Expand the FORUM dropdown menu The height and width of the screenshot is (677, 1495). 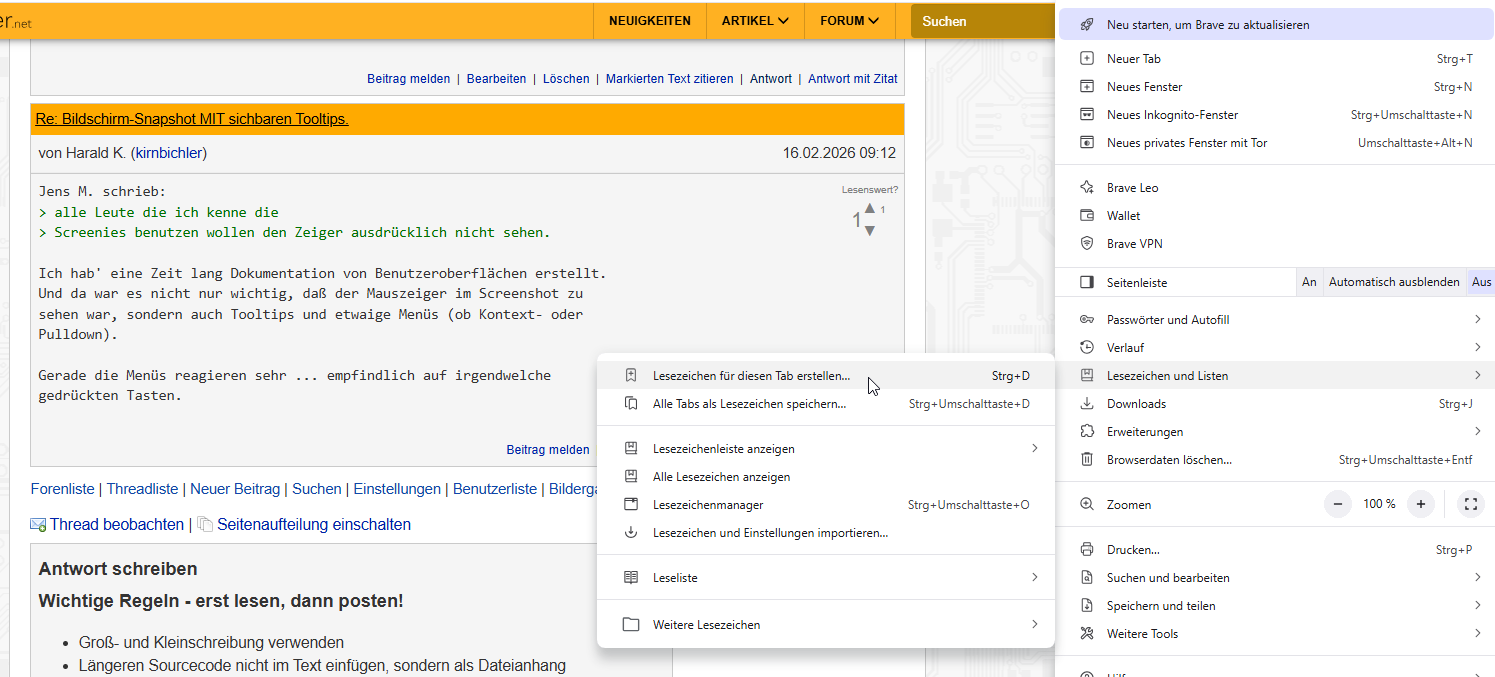coord(849,21)
